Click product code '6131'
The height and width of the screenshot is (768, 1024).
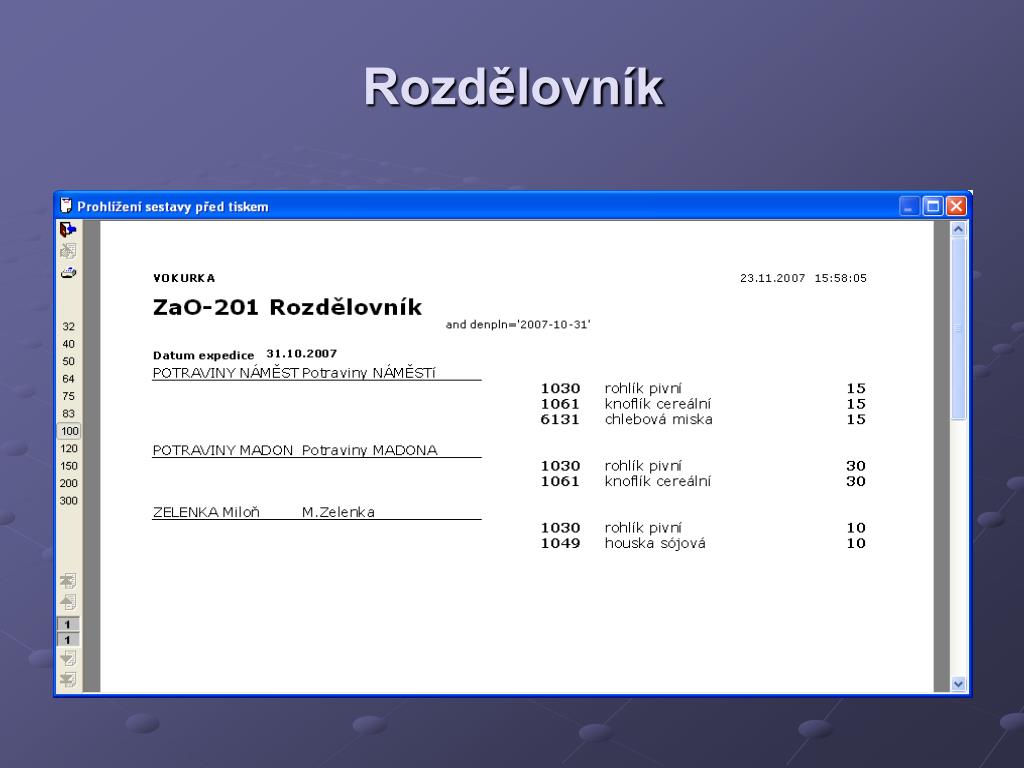560,419
